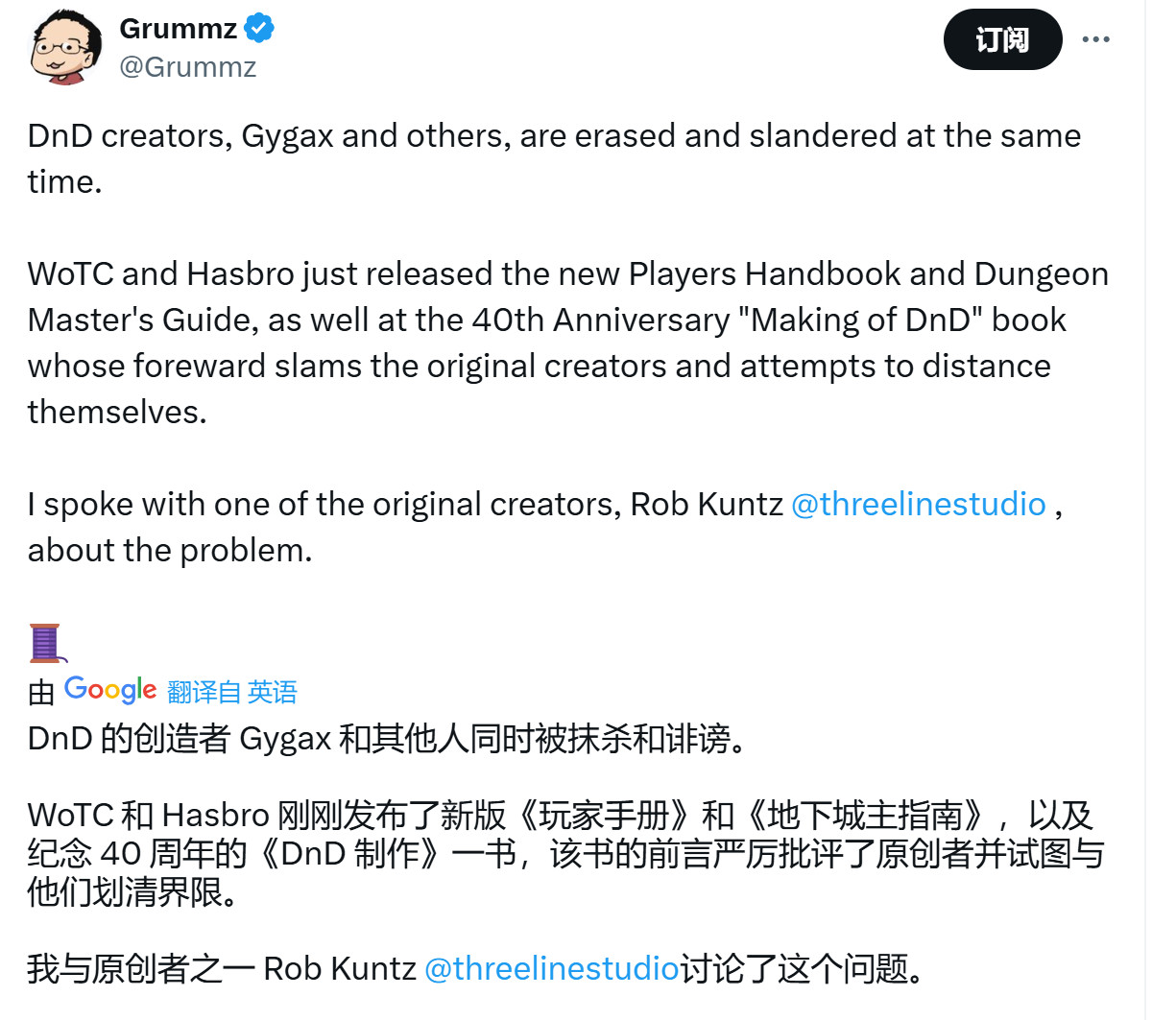Click the words "about the problem."
The image size is (1176, 1020).
[170, 550]
